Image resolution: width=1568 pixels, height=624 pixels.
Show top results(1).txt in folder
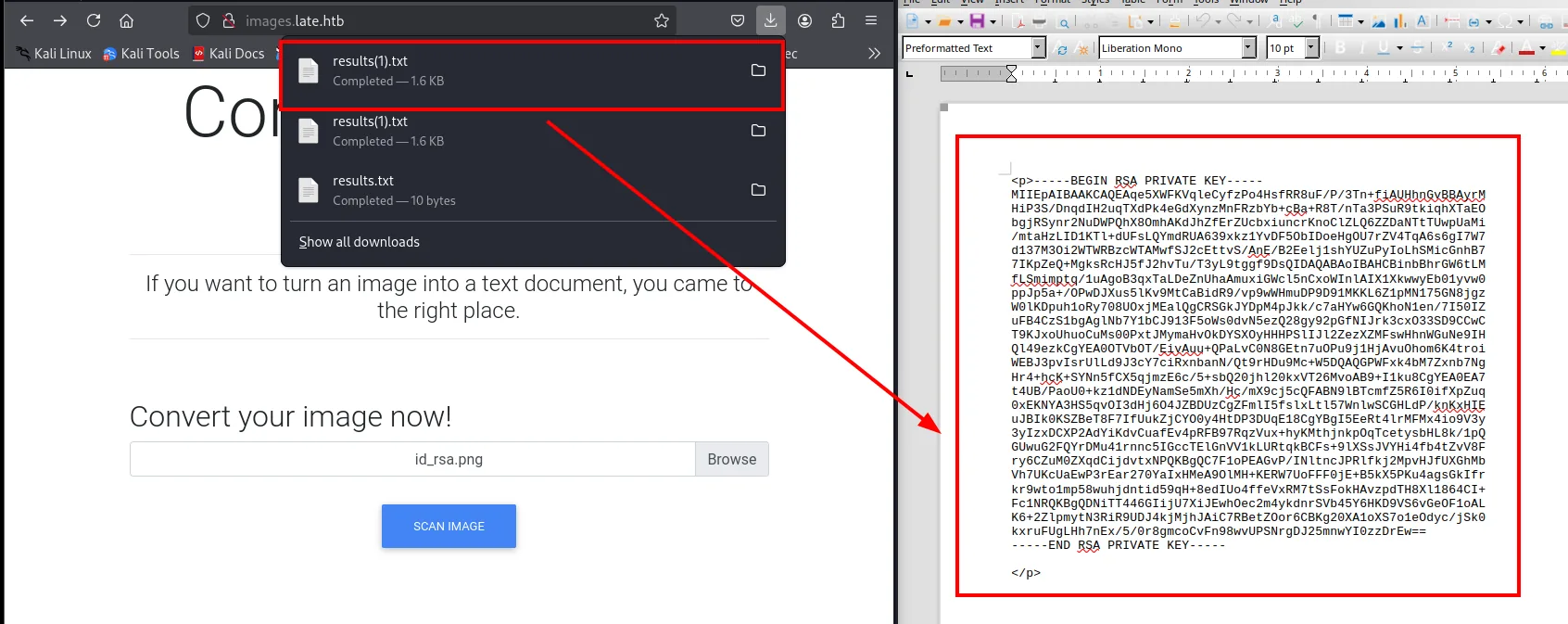tap(758, 70)
